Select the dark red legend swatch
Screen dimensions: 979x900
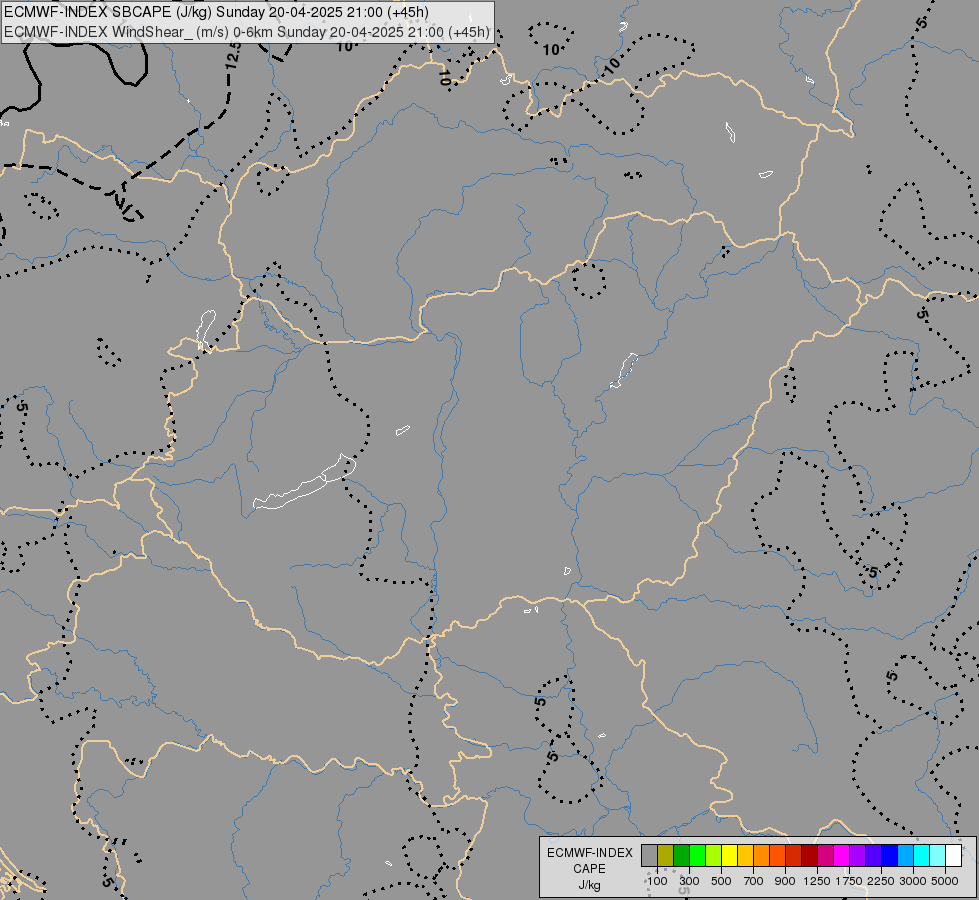810,856
